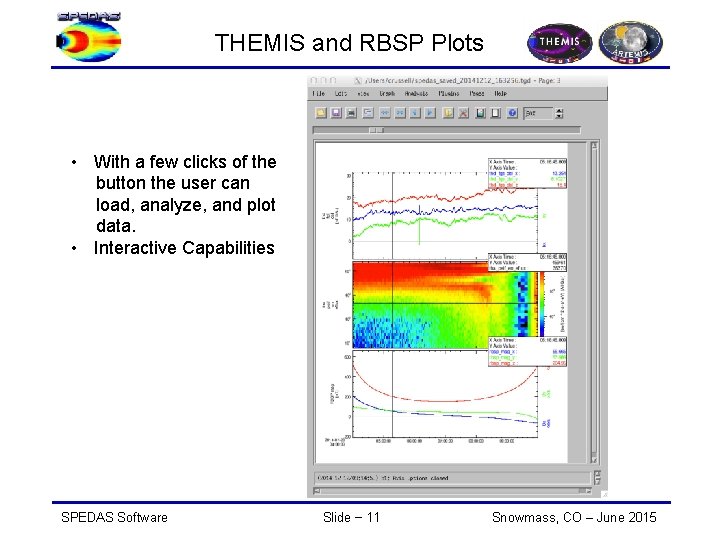The image size is (720, 540).
Task: Click the top line plot panel
Action: pos(444,216)
